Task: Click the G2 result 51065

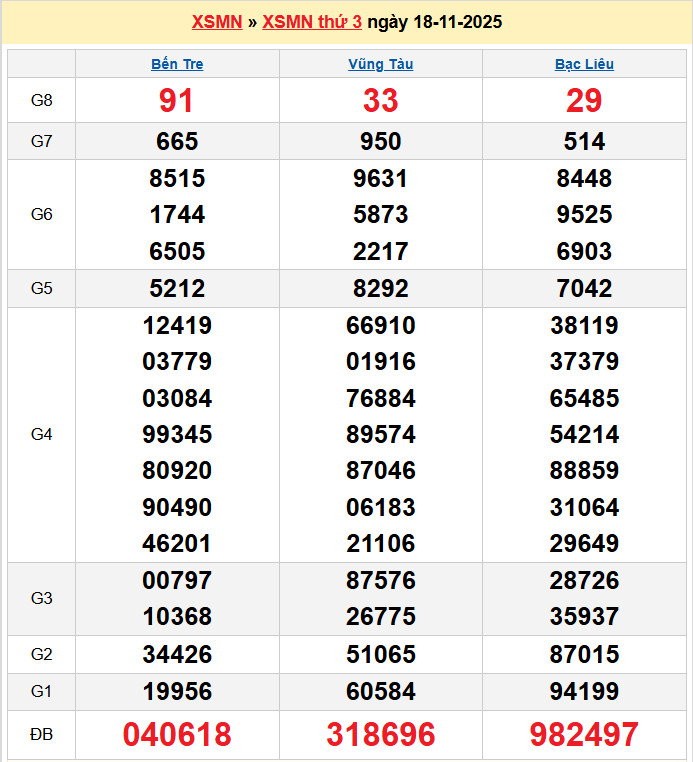Action: click(380, 655)
